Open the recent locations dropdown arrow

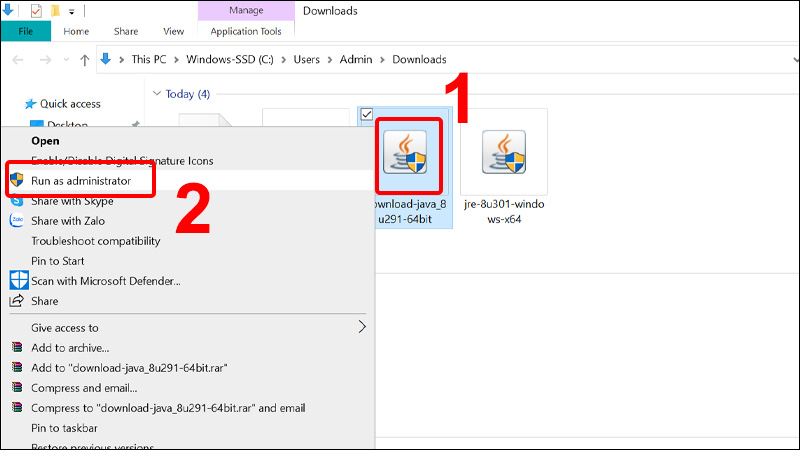(x=66, y=60)
